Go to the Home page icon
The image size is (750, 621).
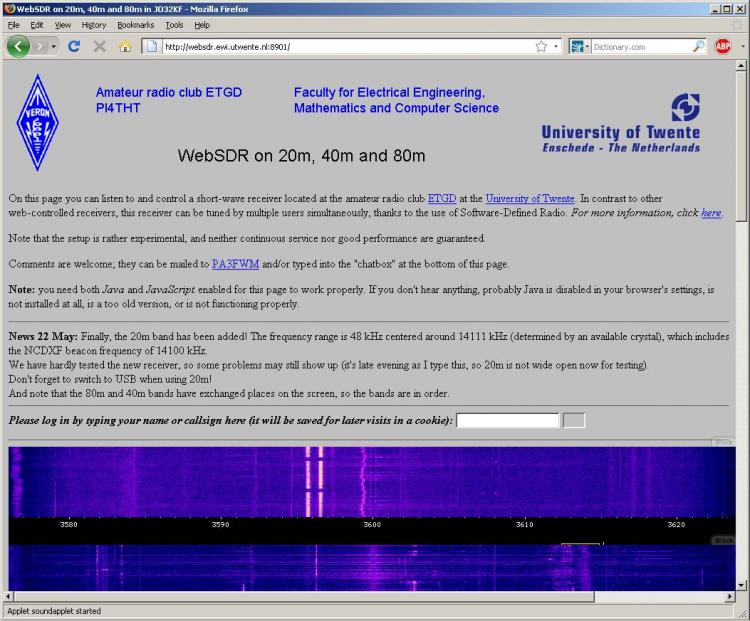tap(125, 46)
